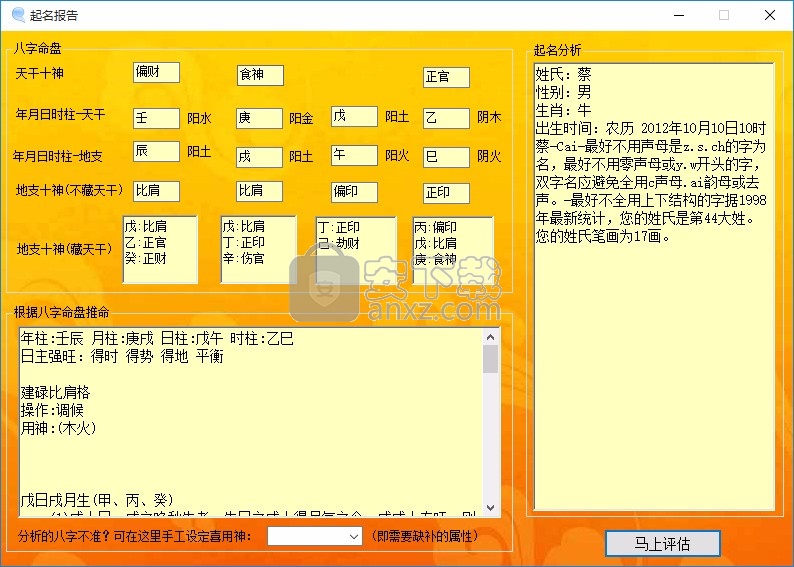The height and width of the screenshot is (567, 794).
Task: Click the 辰 year branch field
Action: coord(156,151)
